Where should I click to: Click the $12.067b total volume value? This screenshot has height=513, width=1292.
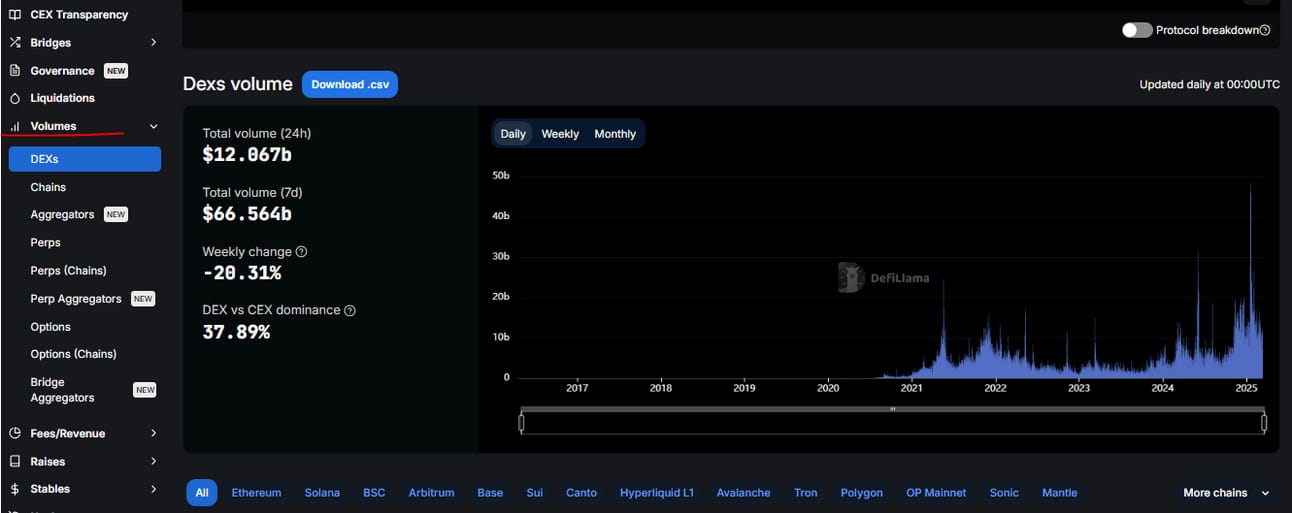click(x=247, y=155)
